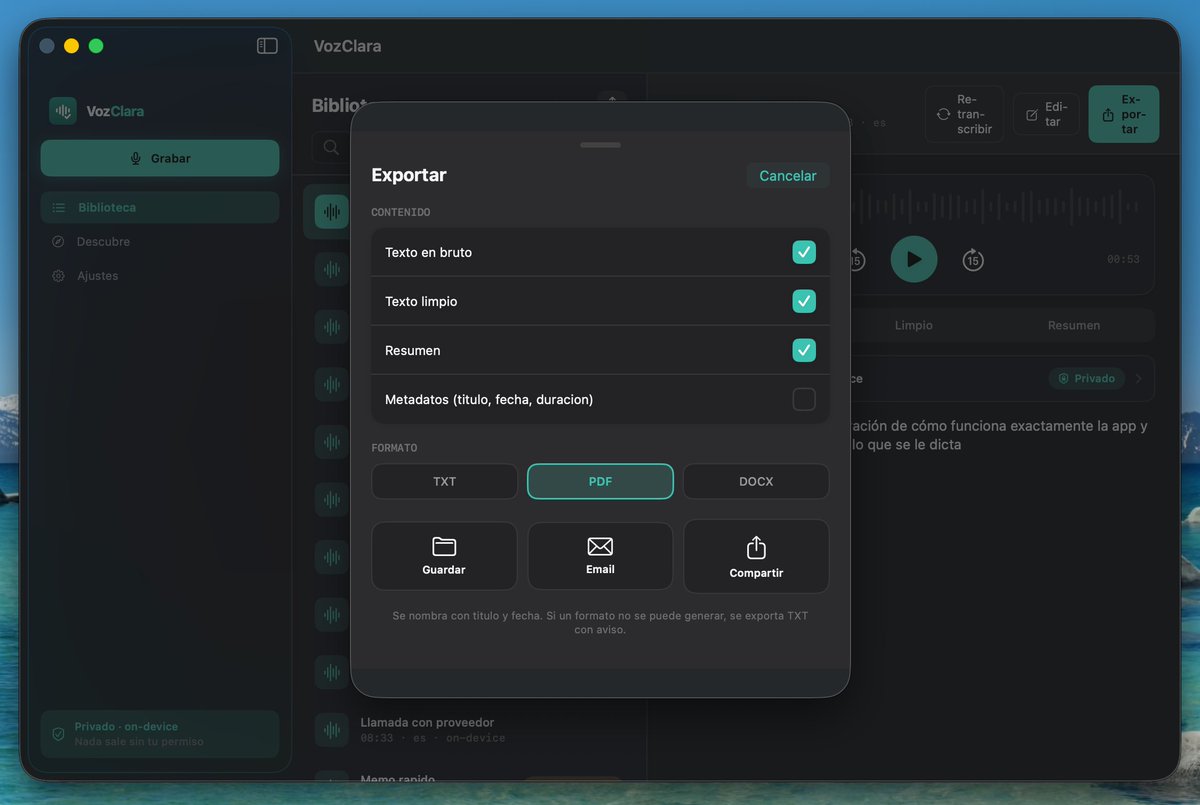Select PDF format
This screenshot has width=1200, height=805.
pos(600,481)
